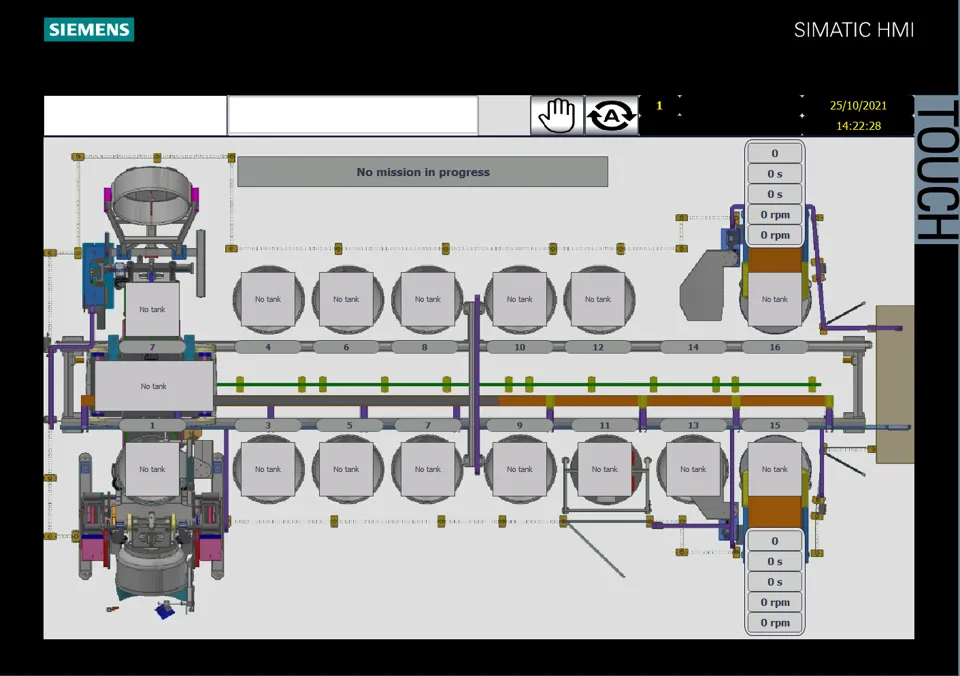960x676 pixels.
Task: Select No tank box at station 11
Action: (x=605, y=470)
